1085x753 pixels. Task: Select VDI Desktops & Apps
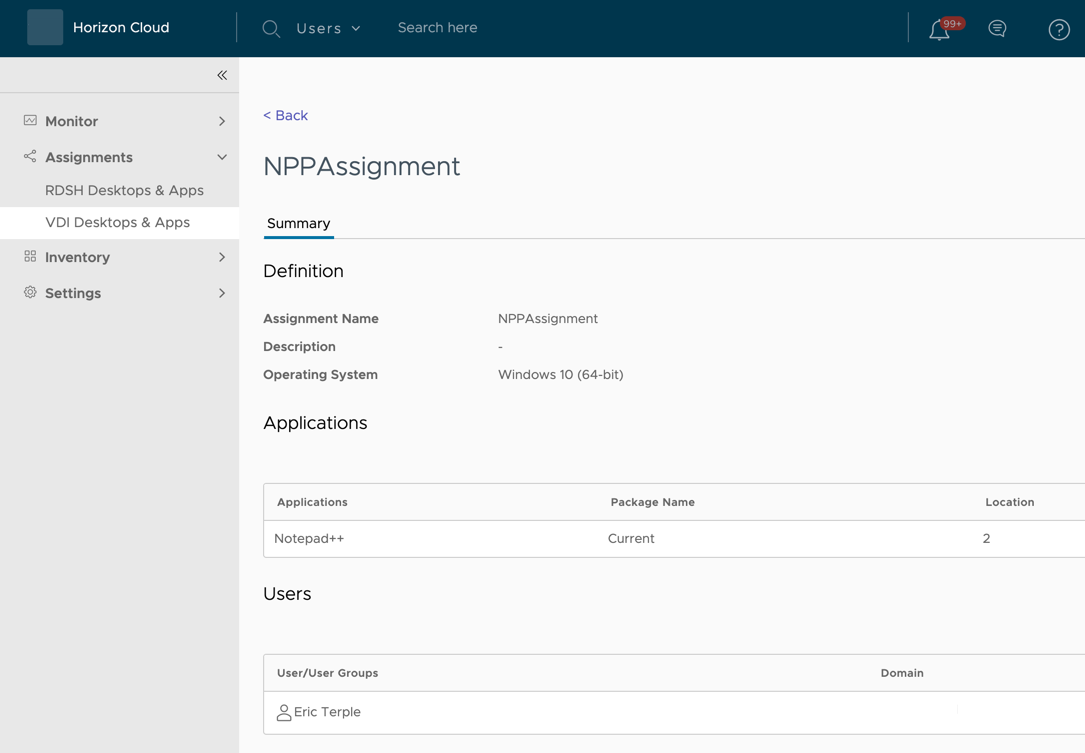point(117,222)
